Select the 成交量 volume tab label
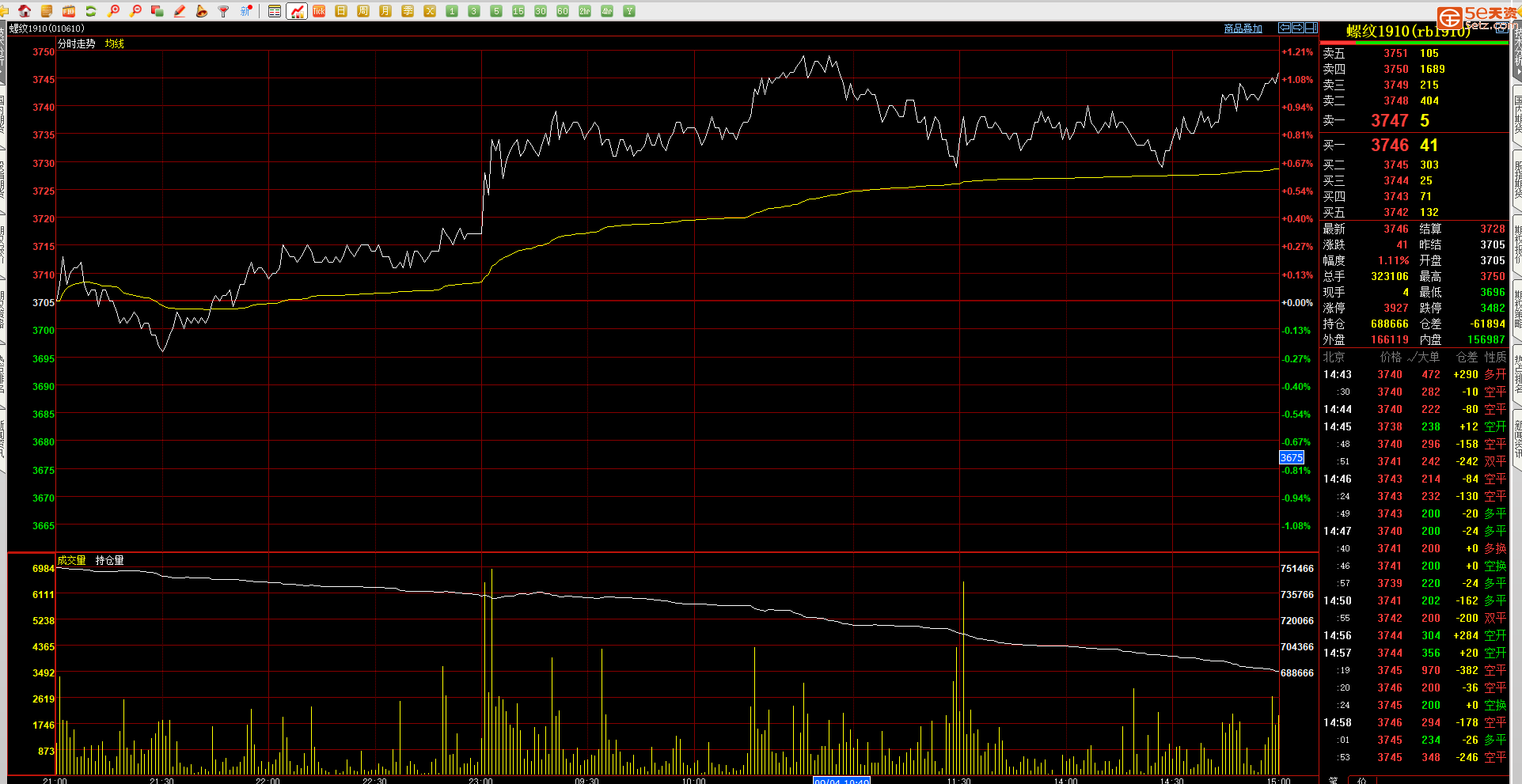Screen dimensions: 1522x784 71,560
